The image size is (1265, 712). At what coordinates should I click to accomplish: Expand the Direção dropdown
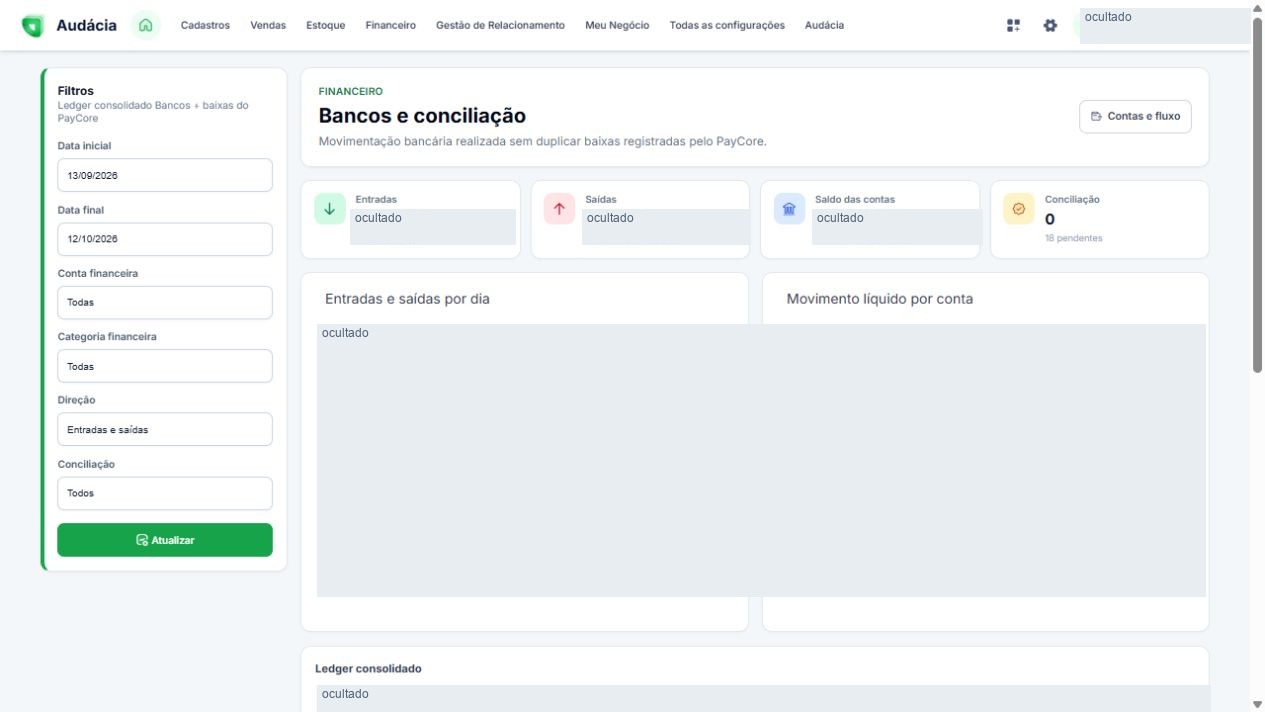coord(165,429)
